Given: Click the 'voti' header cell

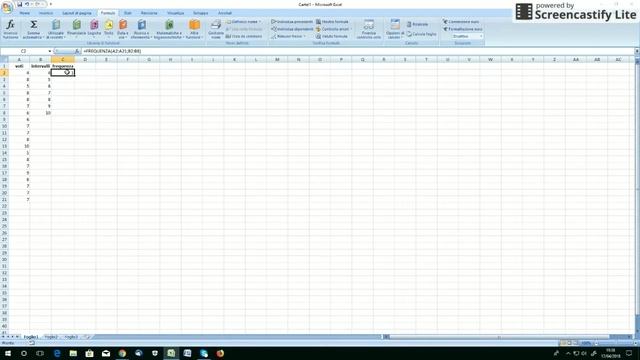Looking at the screenshot, I should 19,66.
